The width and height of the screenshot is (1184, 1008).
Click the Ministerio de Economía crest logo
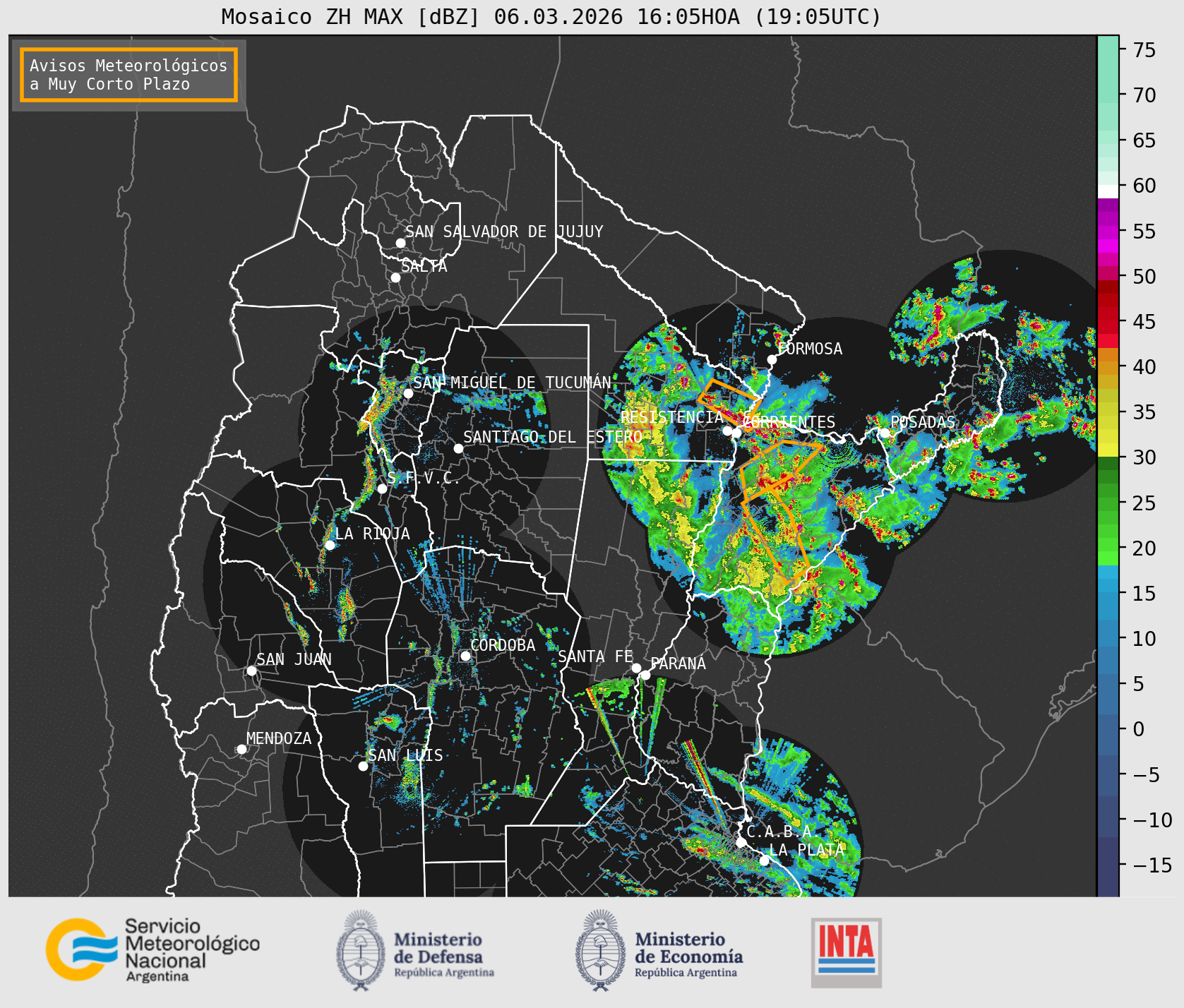[601, 950]
